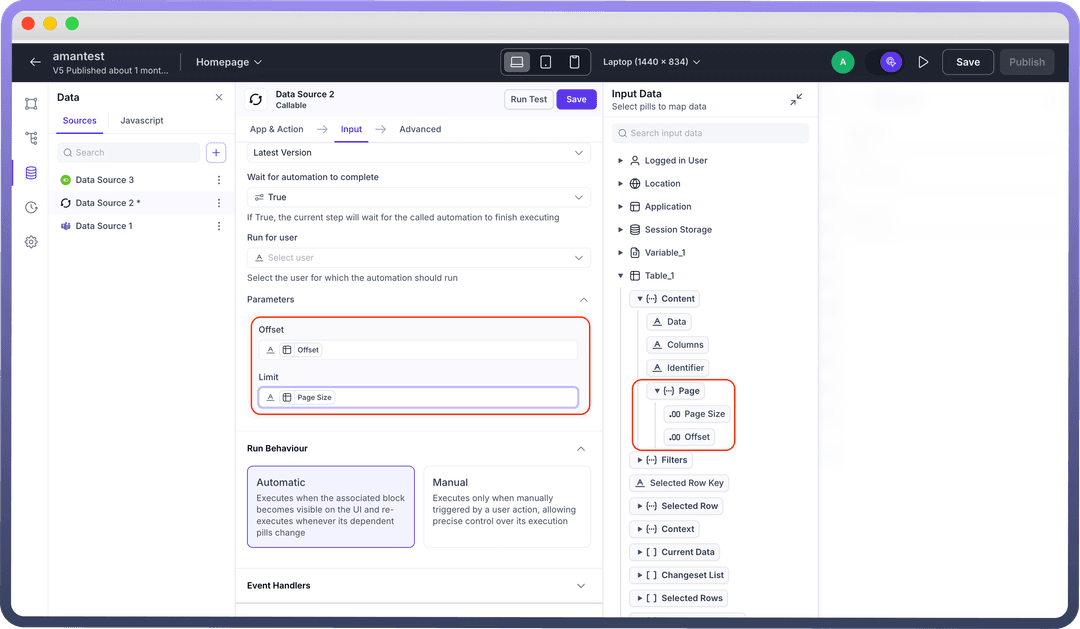
Task: Open the settings gear in left sidebar
Action: coord(31,242)
